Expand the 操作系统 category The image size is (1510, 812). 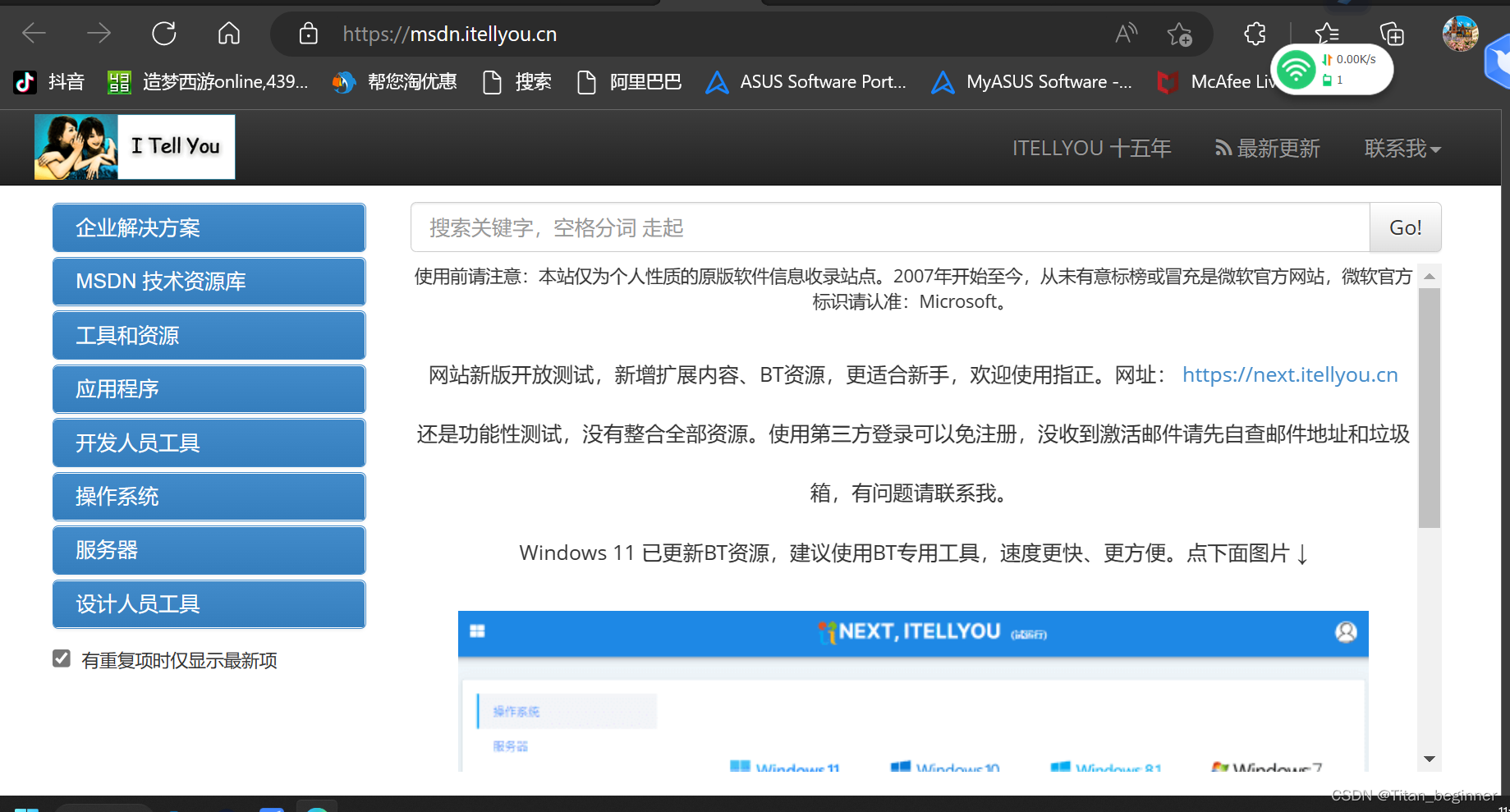(209, 497)
